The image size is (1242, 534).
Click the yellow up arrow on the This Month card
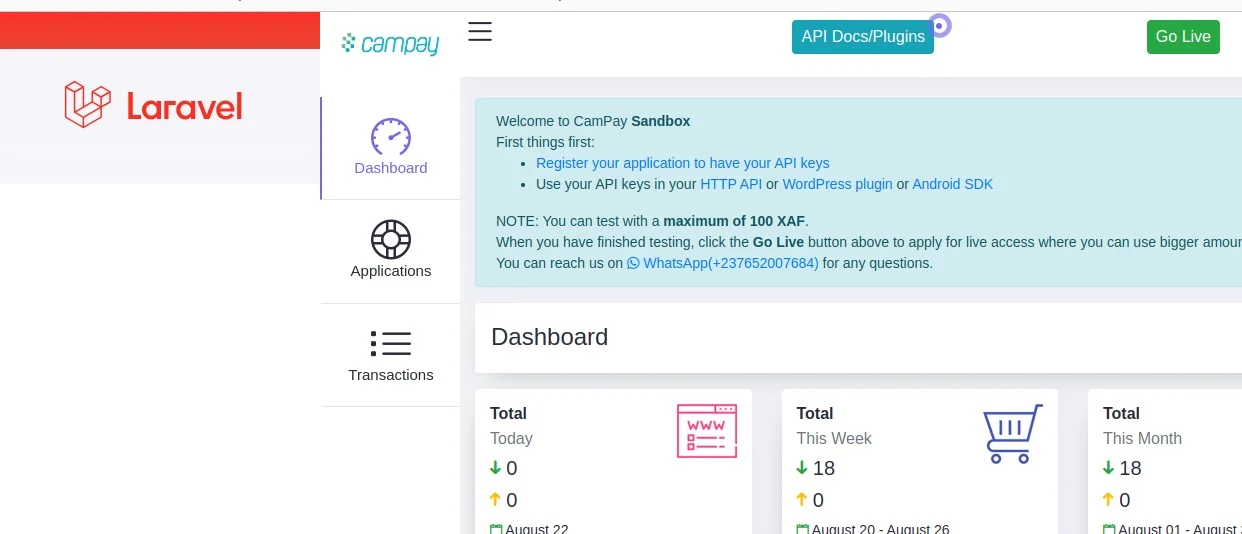[1108, 499]
